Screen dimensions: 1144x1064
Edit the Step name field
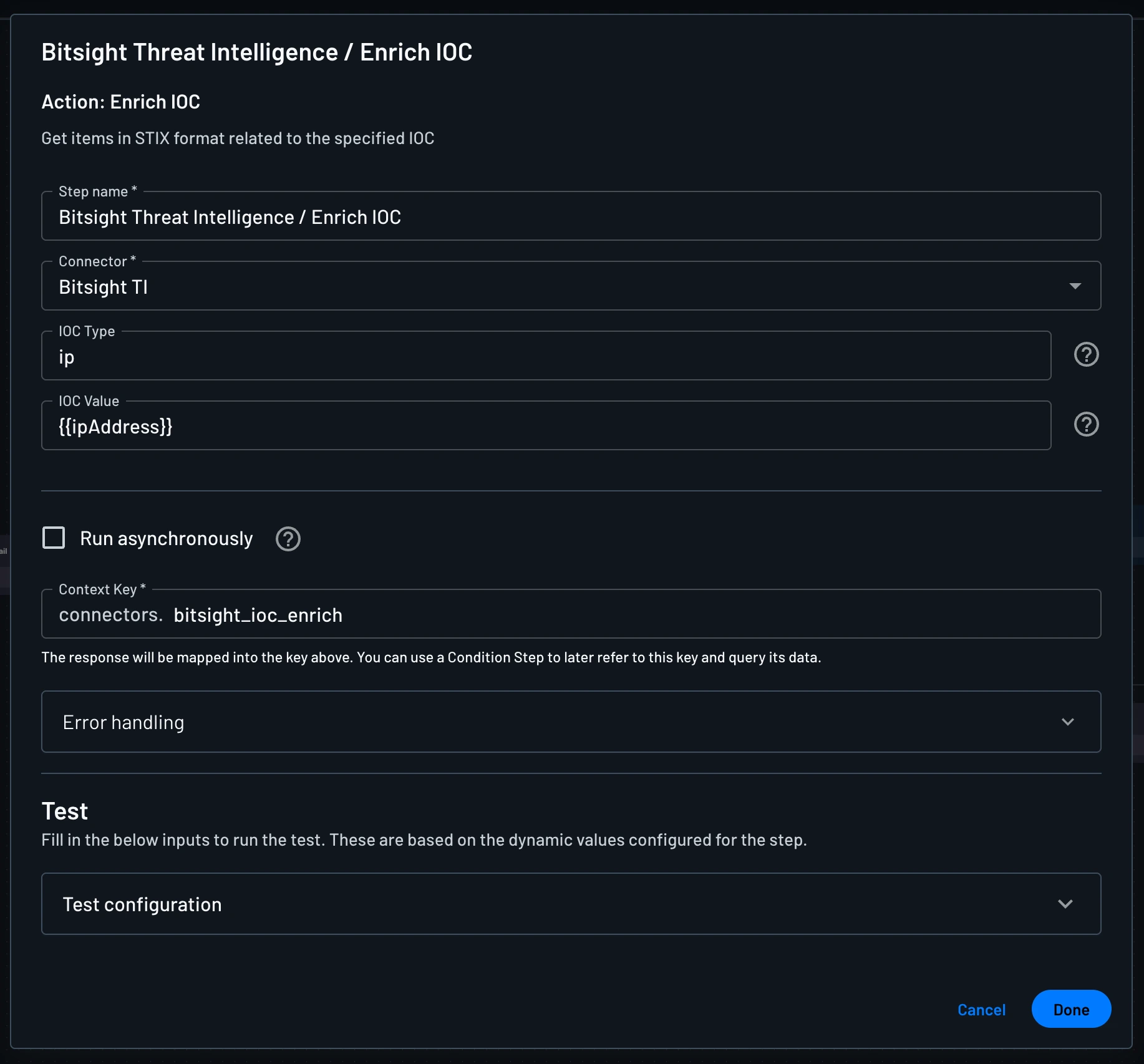point(571,216)
